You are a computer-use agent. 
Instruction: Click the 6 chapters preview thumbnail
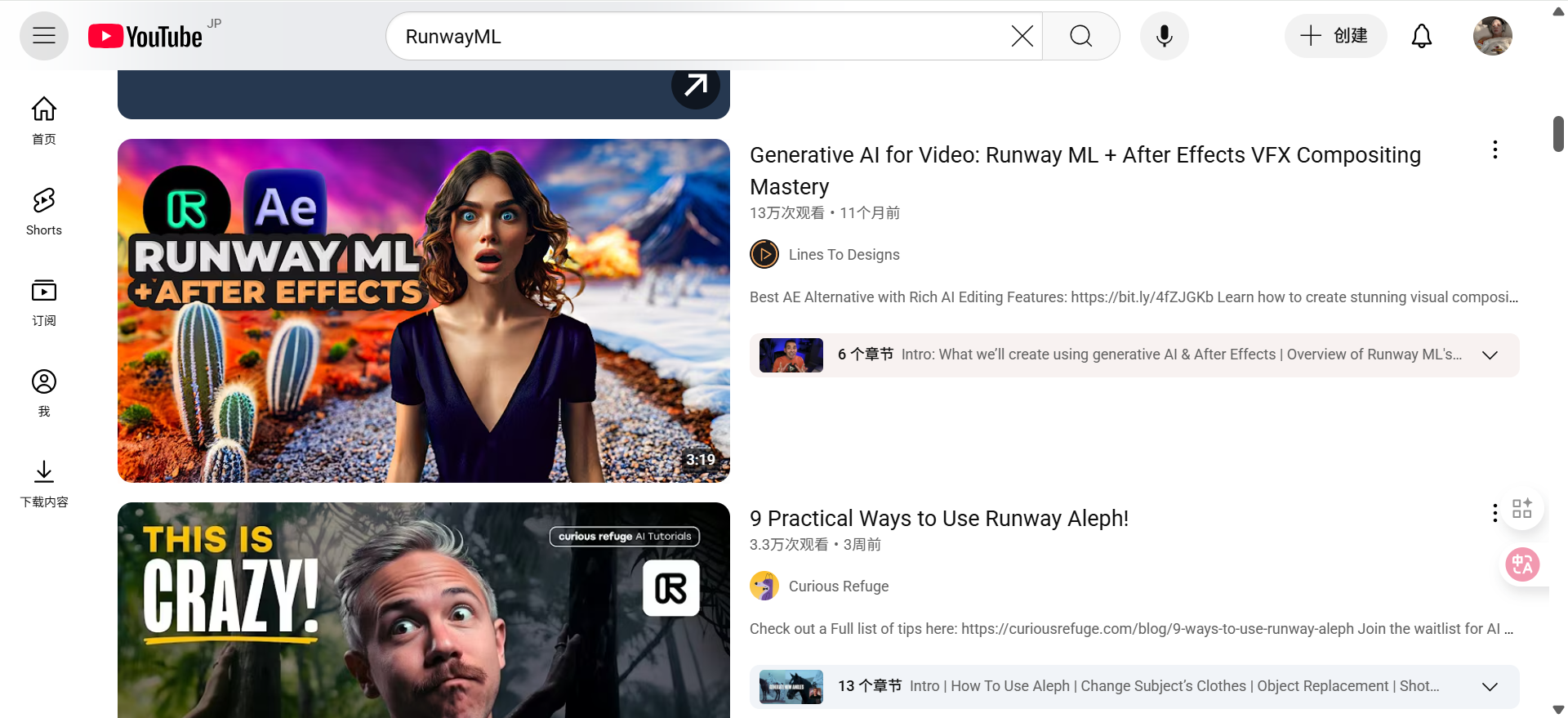[x=791, y=355]
